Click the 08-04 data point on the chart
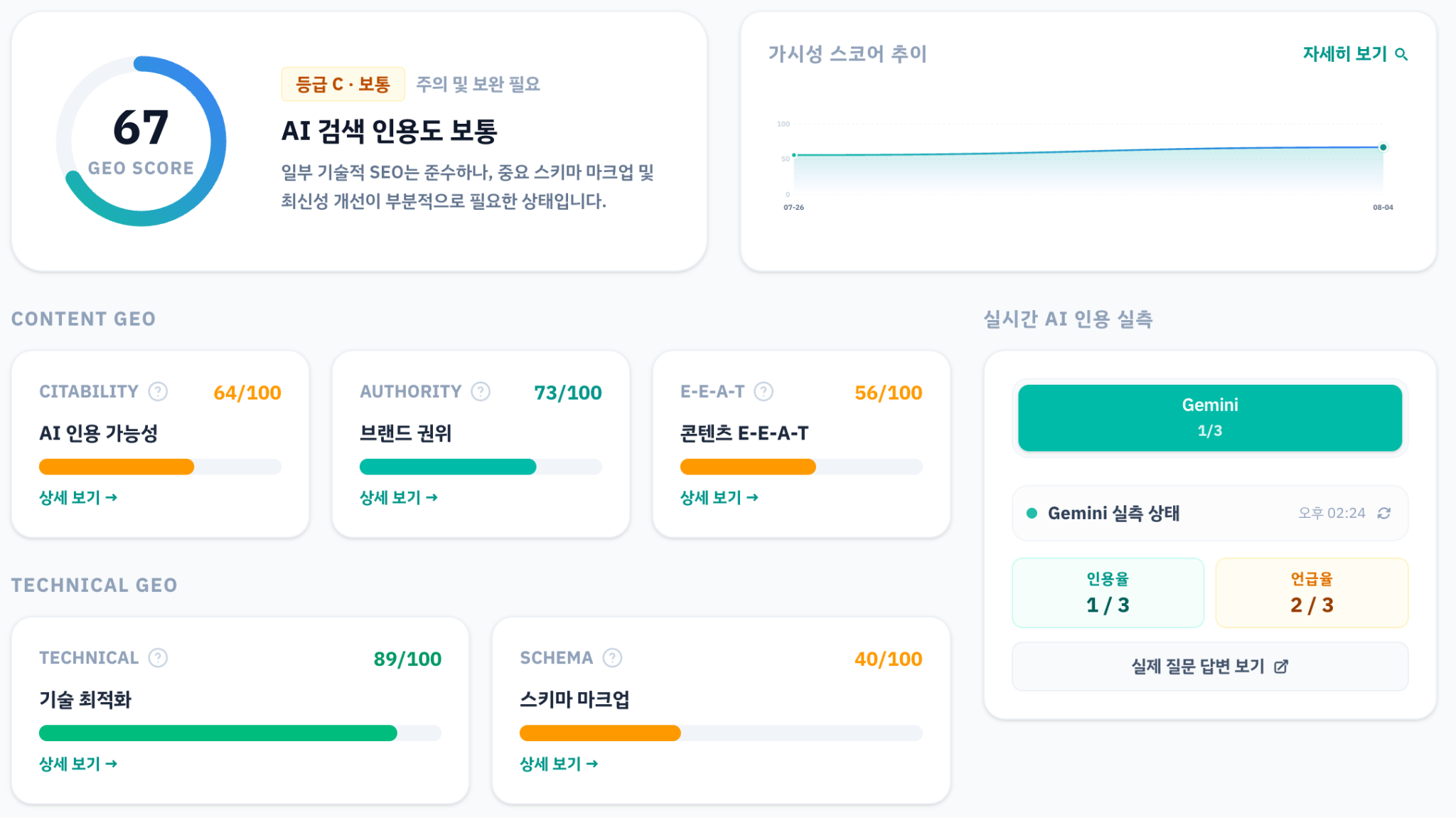 [x=1383, y=147]
